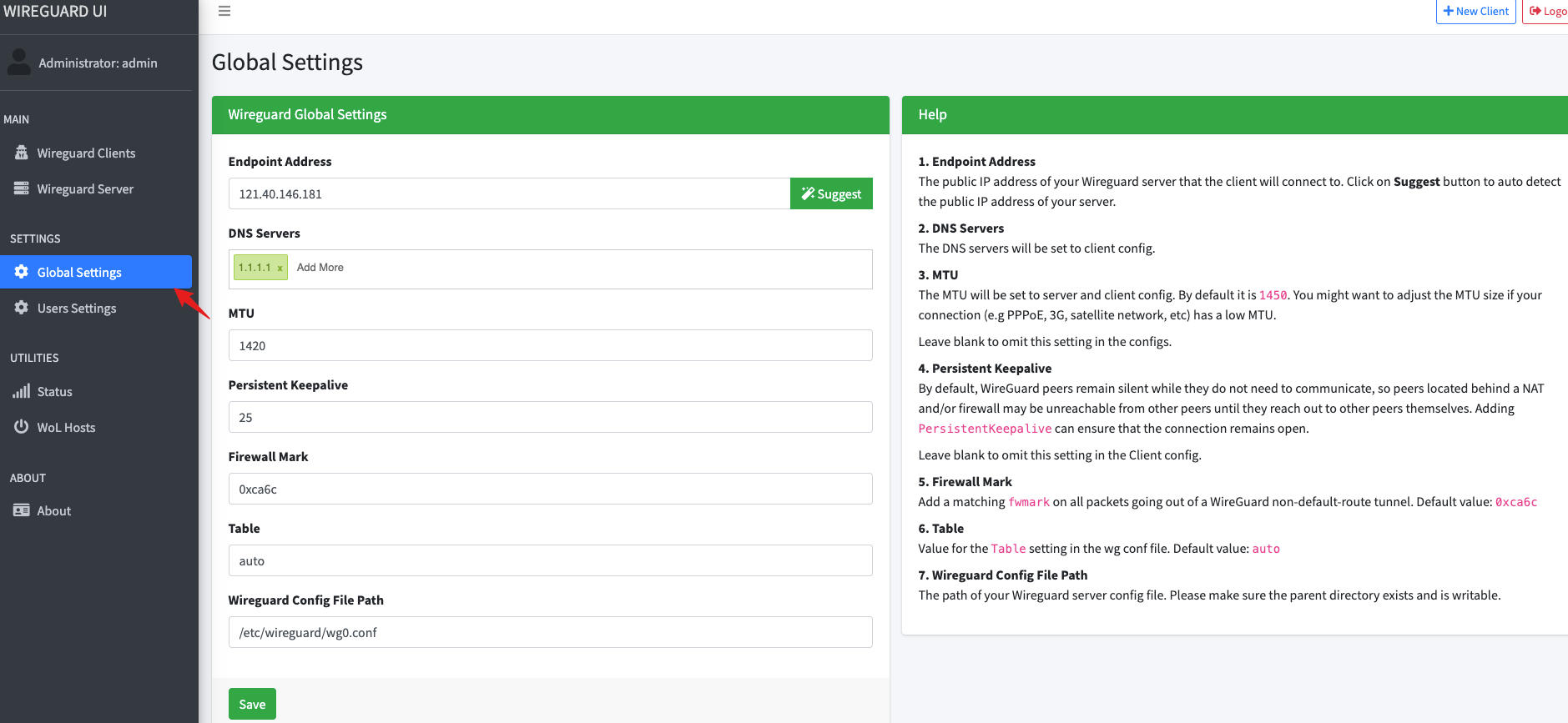Click the Wireguard Clients sidebar icon
The width and height of the screenshot is (1568, 723).
coord(22,153)
